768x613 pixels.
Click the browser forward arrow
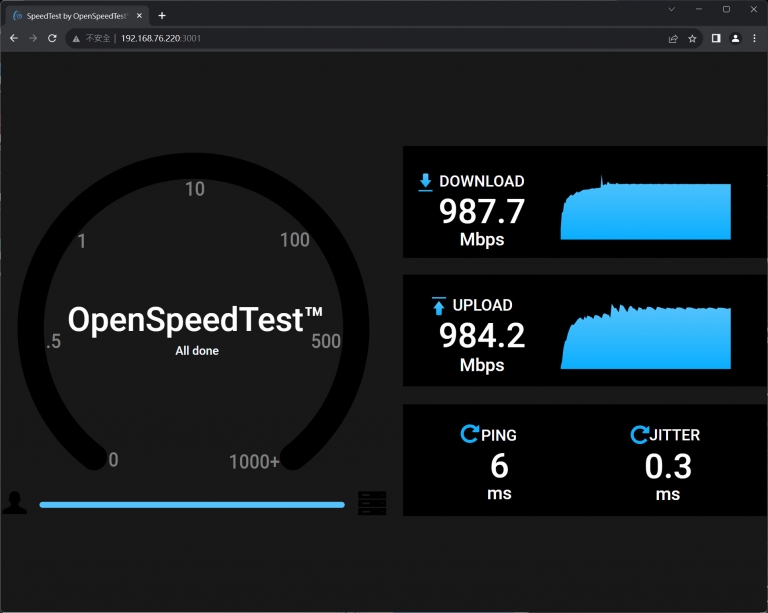pyautogui.click(x=33, y=38)
